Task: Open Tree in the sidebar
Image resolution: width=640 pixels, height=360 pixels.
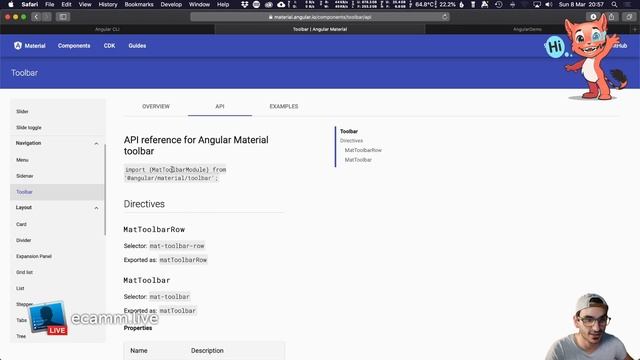Action: [21, 336]
